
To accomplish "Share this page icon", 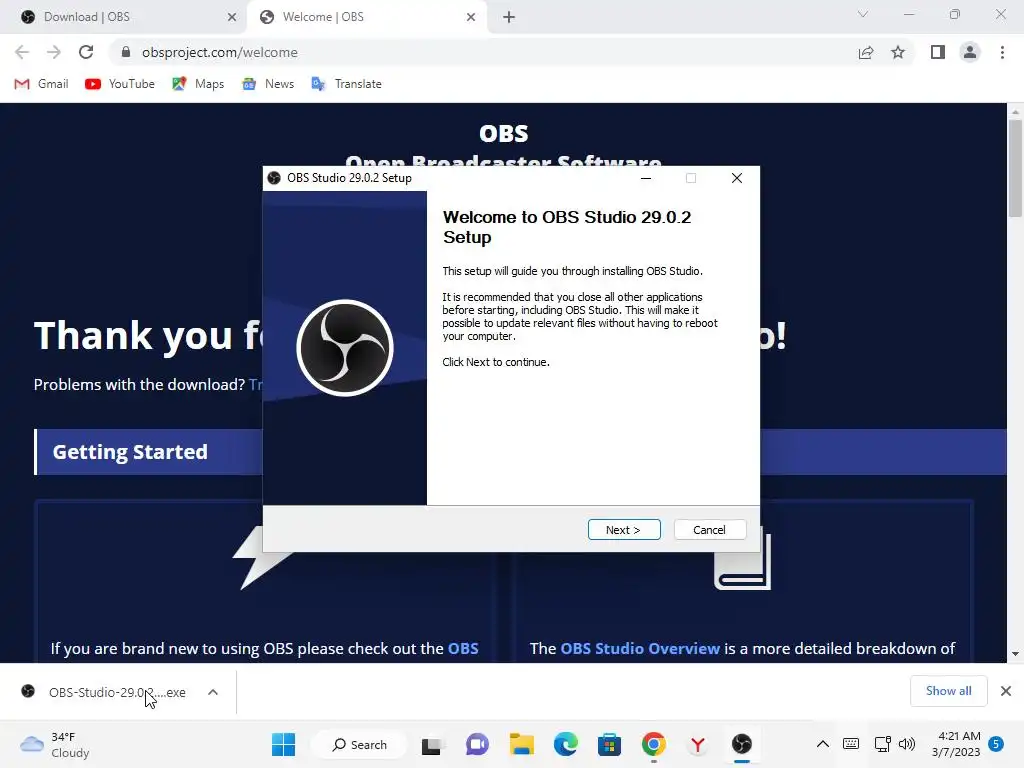I will pyautogui.click(x=866, y=52).
